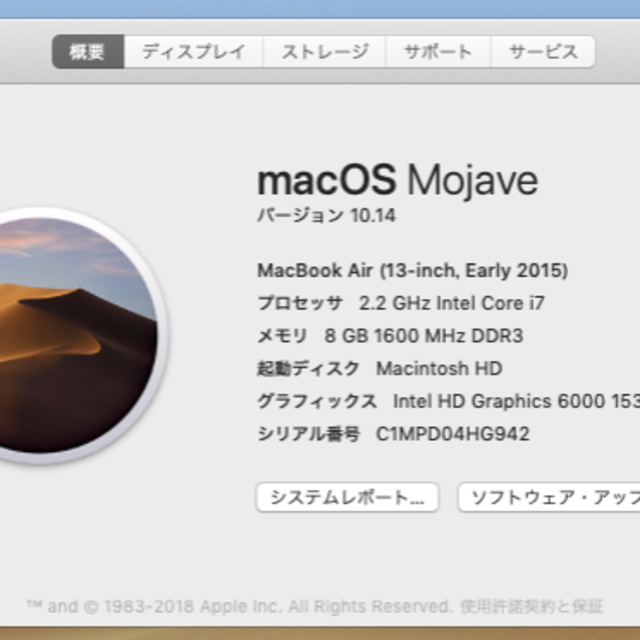Click the グラフィックス label

[x=317, y=401]
